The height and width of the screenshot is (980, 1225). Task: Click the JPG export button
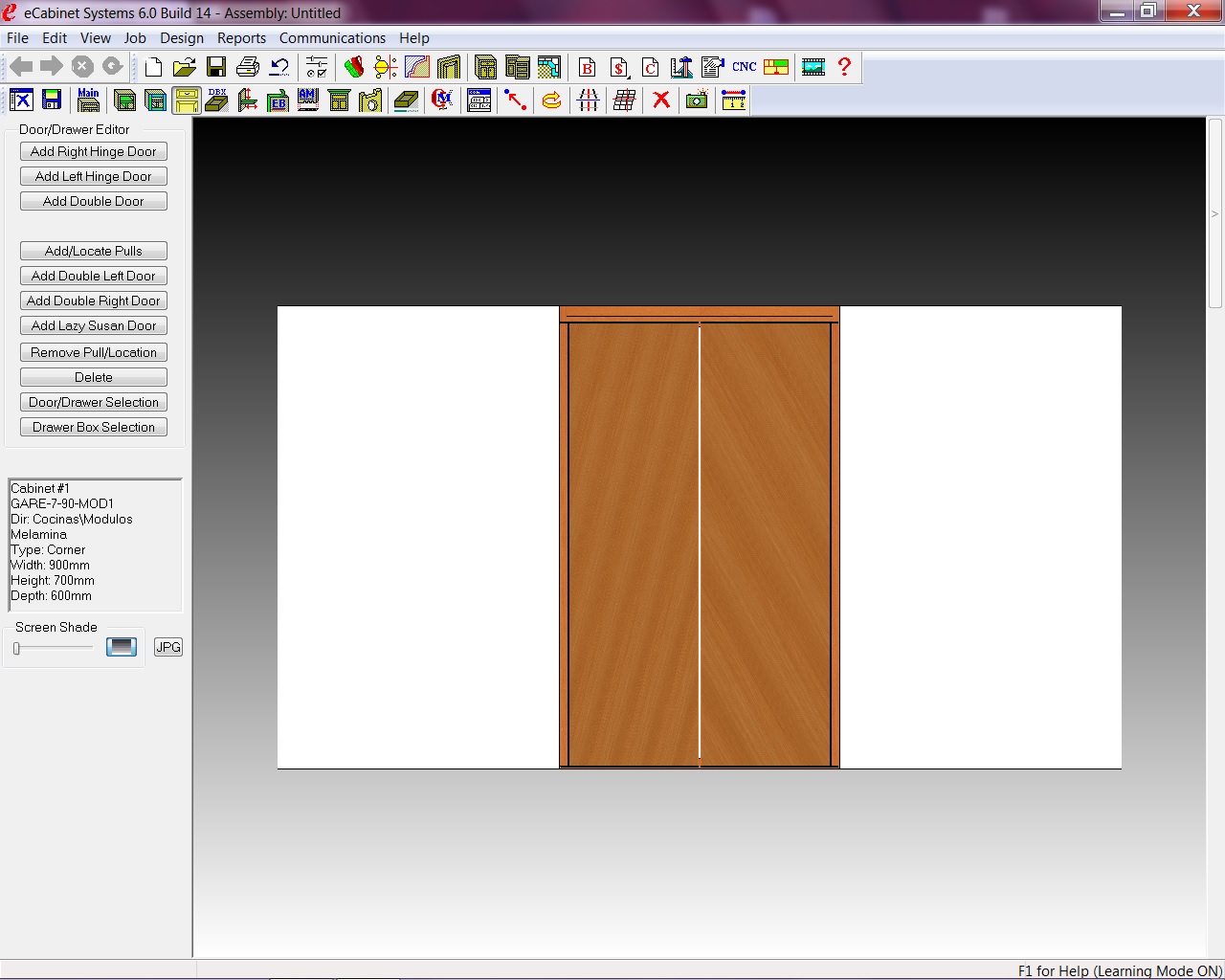(168, 647)
